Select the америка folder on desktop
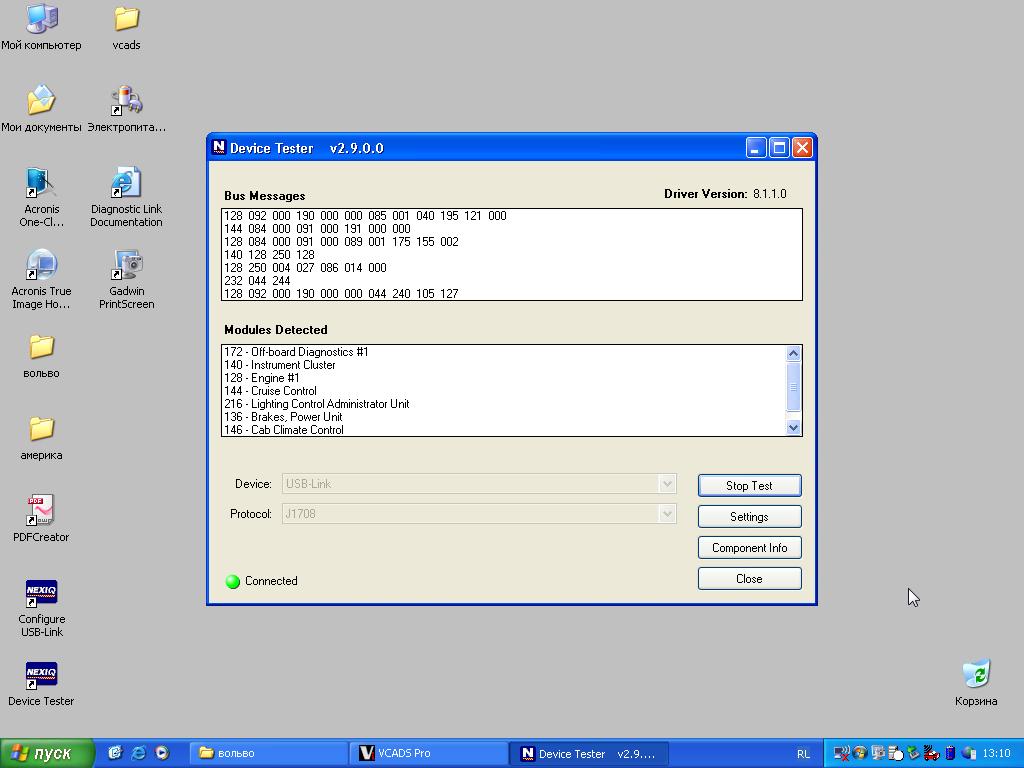Image resolution: width=1024 pixels, height=768 pixels. coord(41,438)
